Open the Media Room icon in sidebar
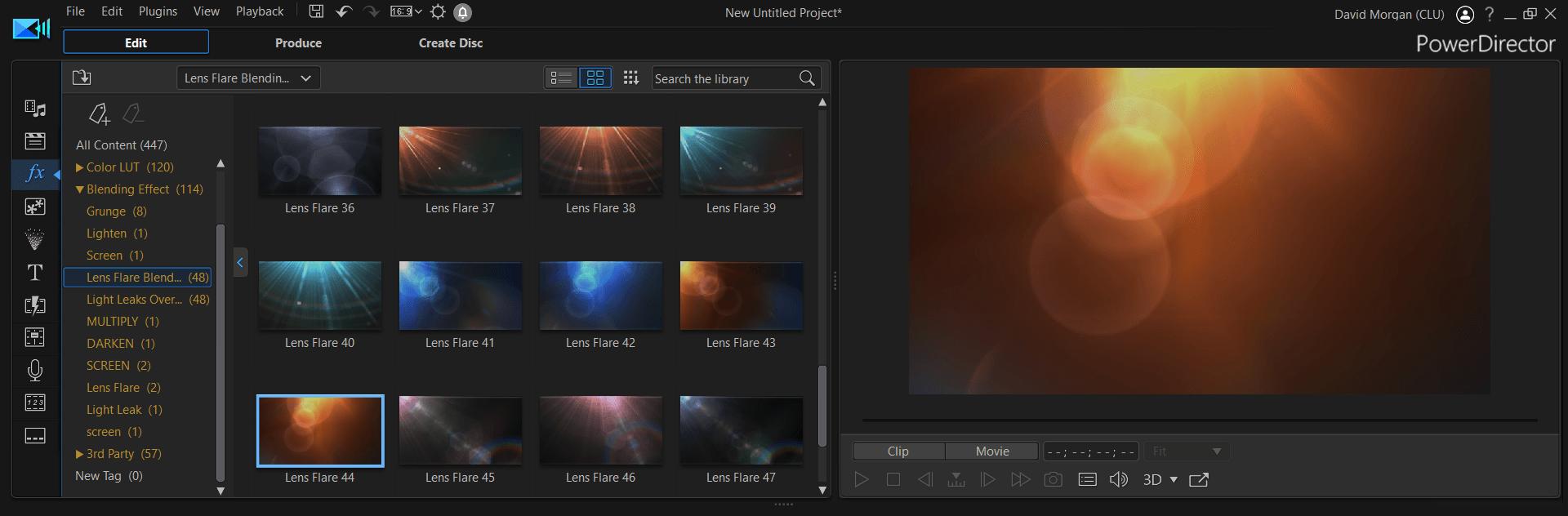This screenshot has height=516, width=1568. point(35,108)
